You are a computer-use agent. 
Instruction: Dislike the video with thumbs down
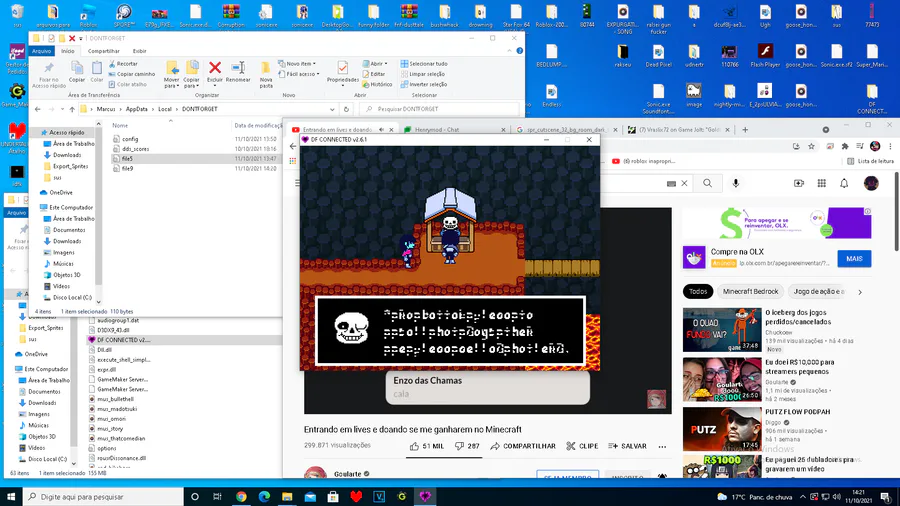click(459, 446)
